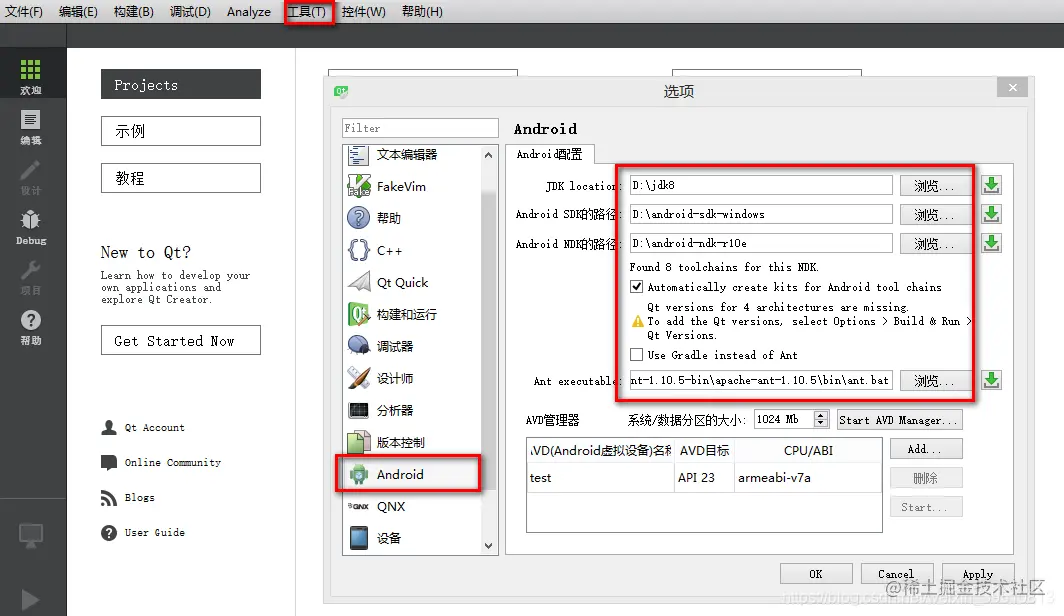Open the Analyze menu
The image size is (1064, 616).
(x=248, y=12)
